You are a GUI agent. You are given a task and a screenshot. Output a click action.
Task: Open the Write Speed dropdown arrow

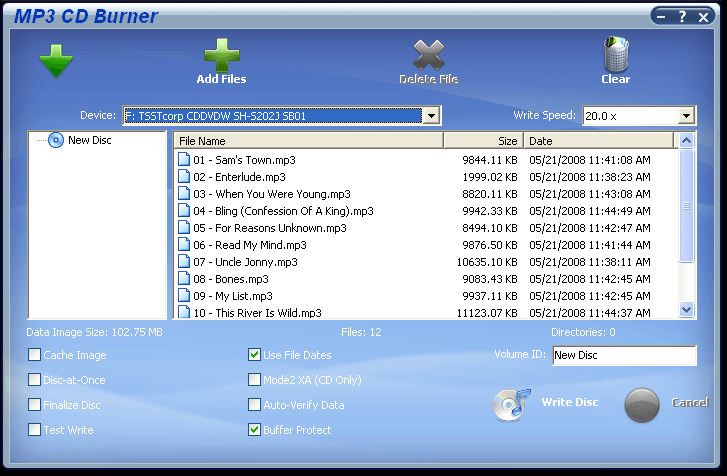tap(686, 116)
